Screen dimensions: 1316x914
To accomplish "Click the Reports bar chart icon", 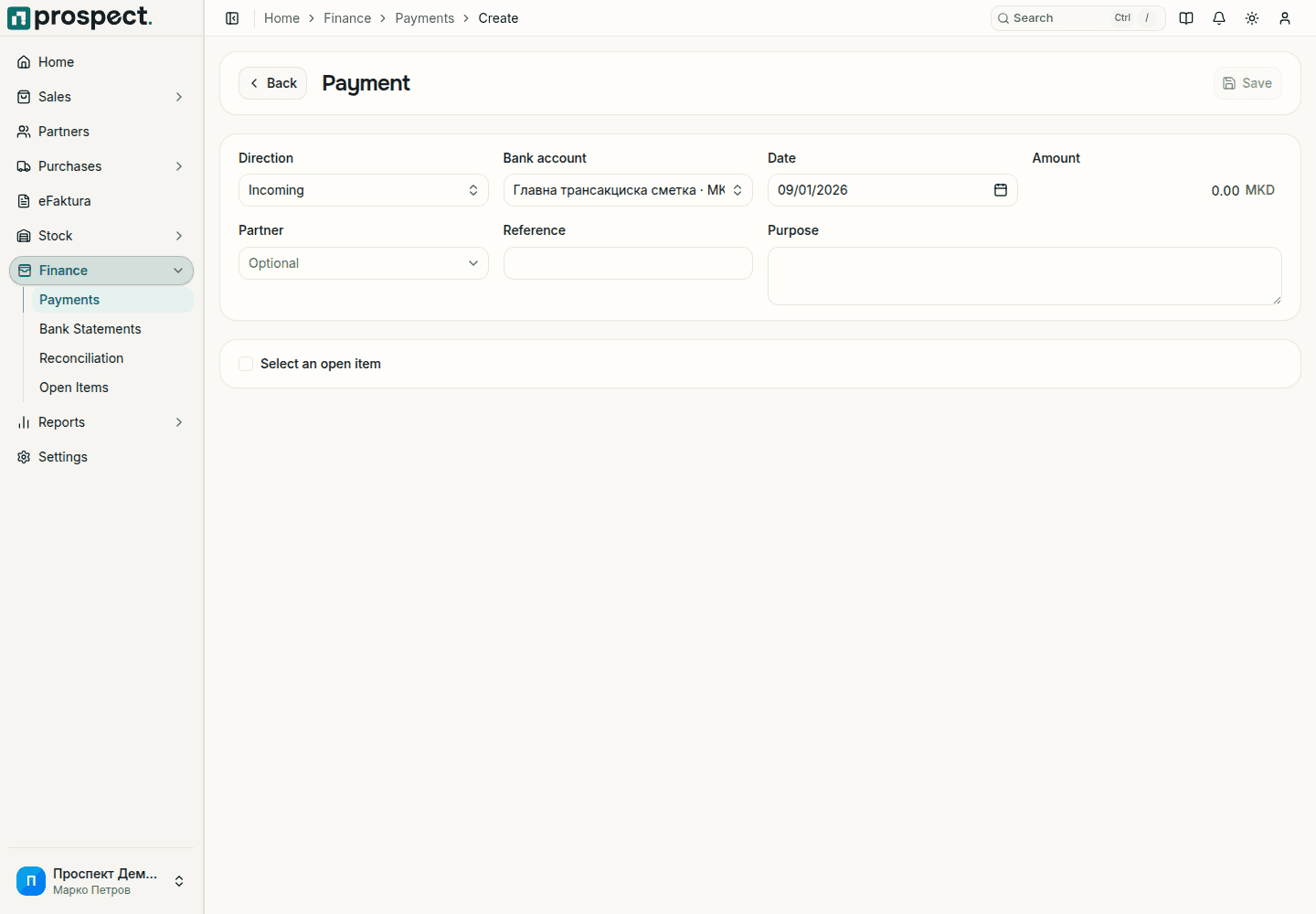I will (x=24, y=422).
